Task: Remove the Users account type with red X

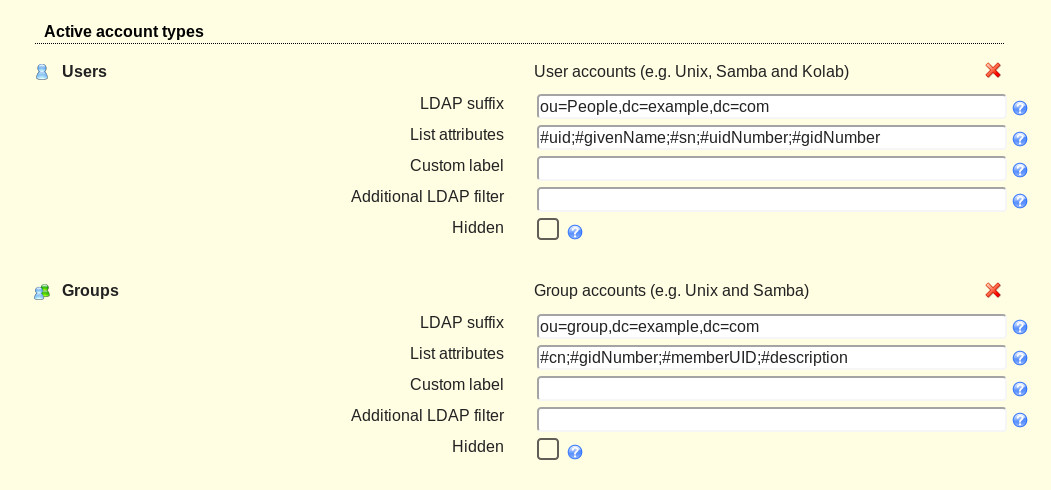Action: point(993,70)
